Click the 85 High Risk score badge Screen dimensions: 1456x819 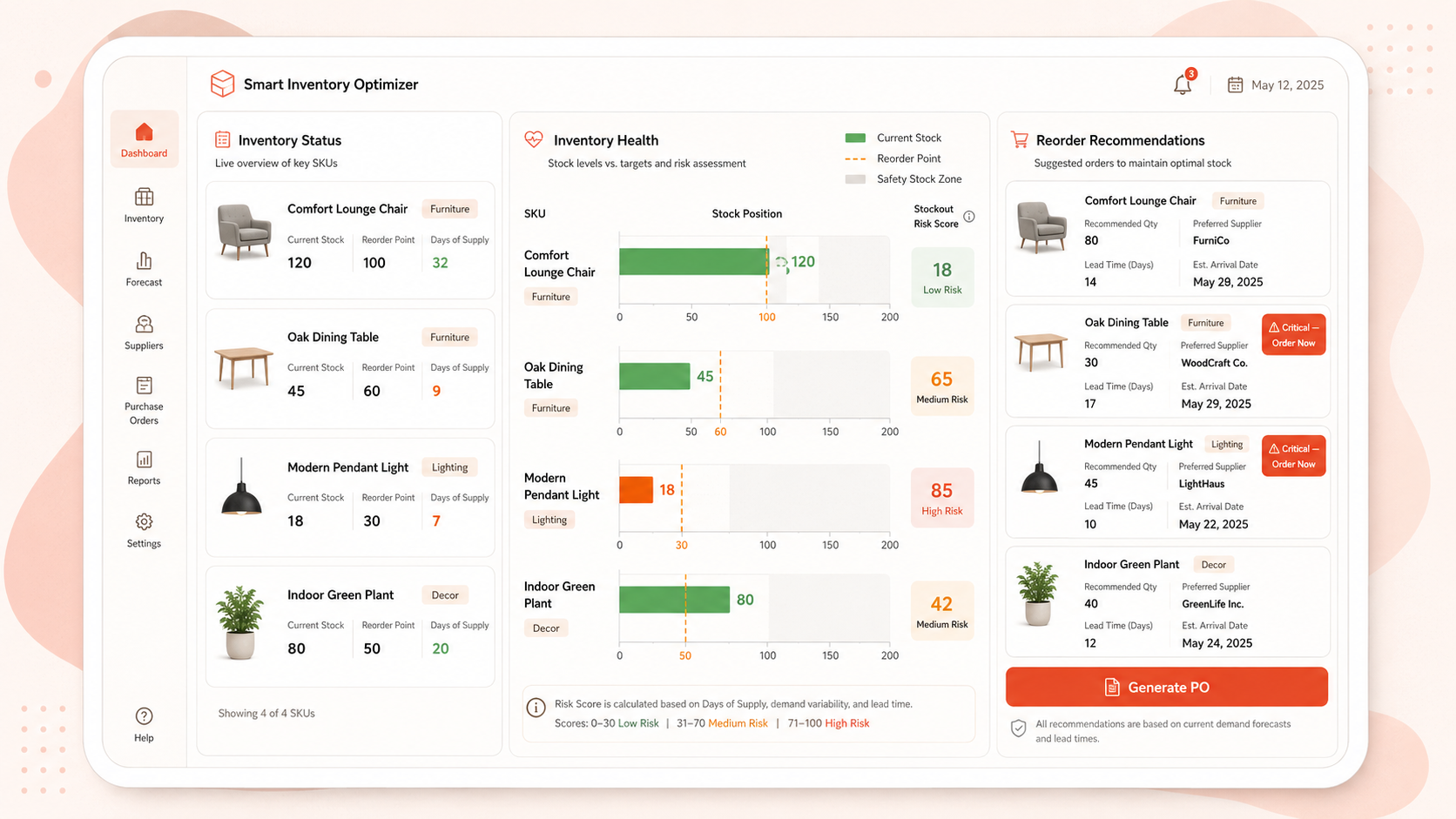click(x=942, y=498)
